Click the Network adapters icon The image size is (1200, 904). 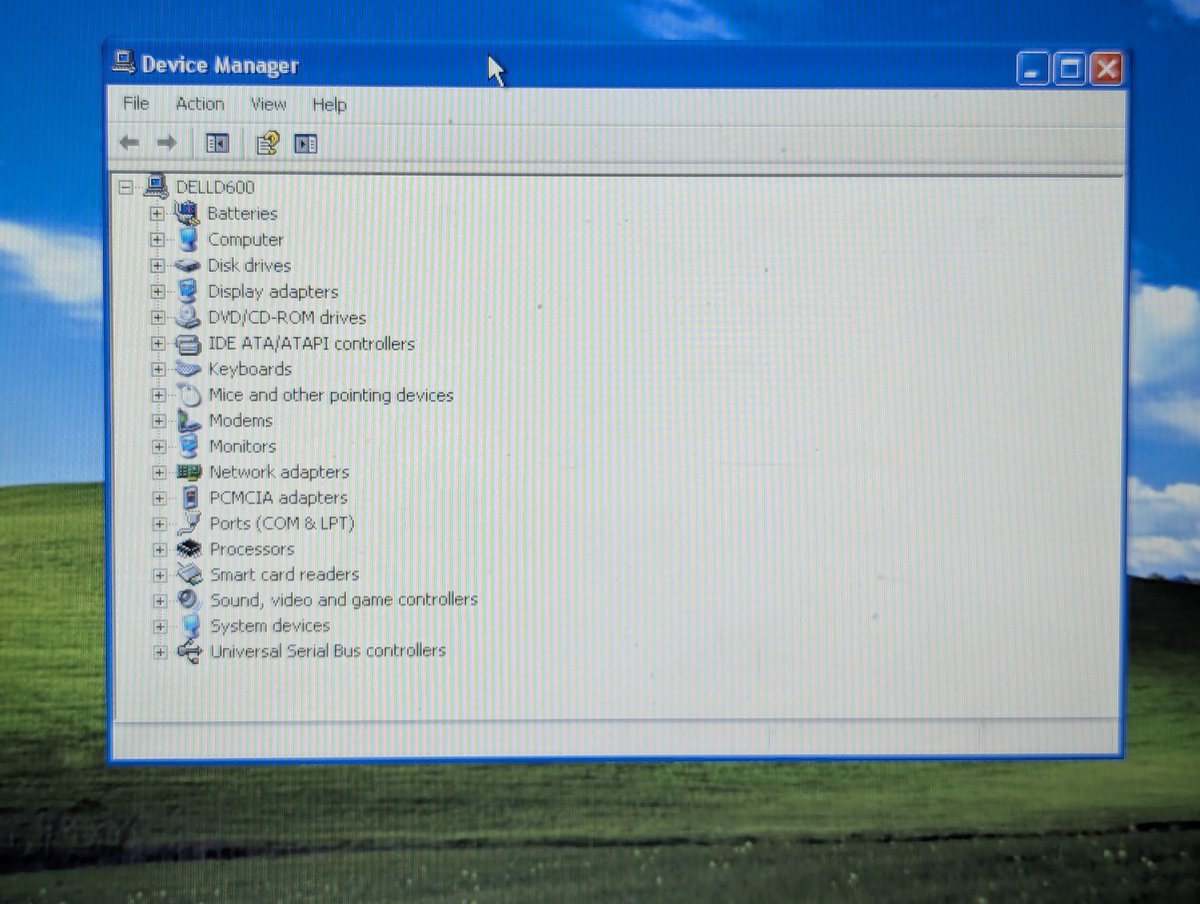coord(190,472)
